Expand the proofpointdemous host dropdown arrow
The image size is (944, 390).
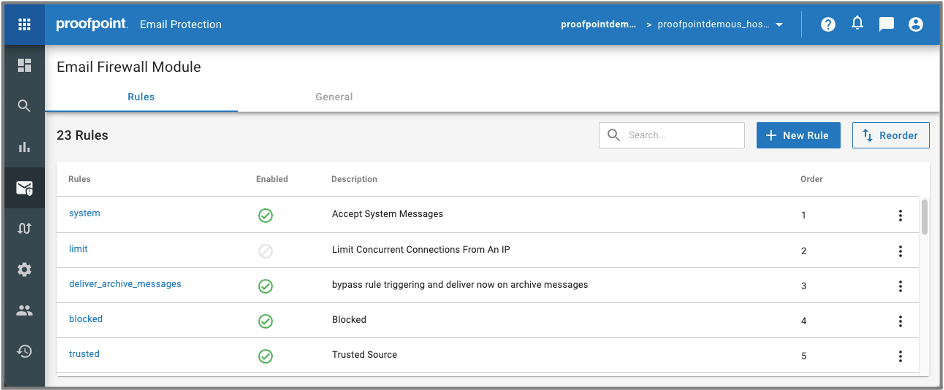click(x=779, y=25)
